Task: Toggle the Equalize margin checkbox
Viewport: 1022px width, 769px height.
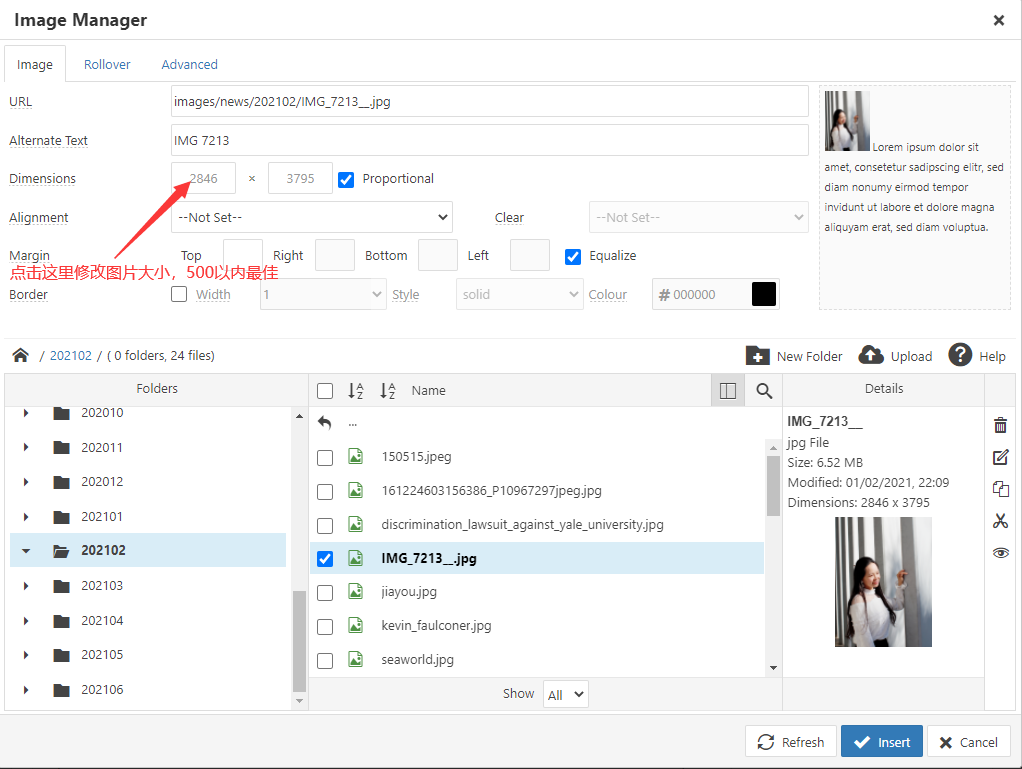Action: [573, 256]
